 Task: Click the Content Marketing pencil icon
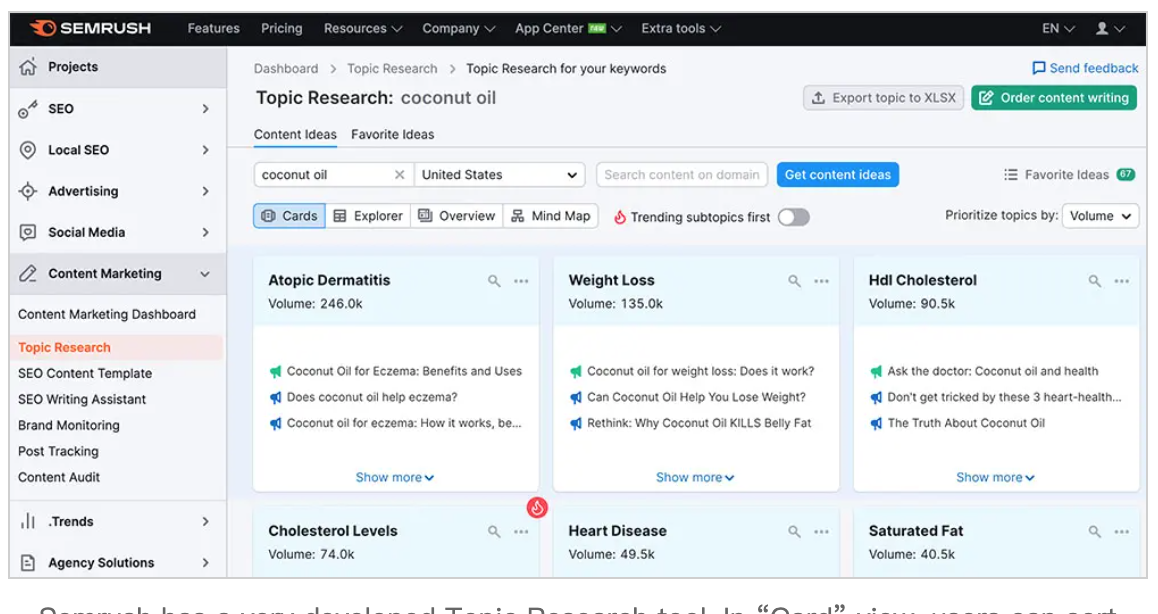pos(27,273)
